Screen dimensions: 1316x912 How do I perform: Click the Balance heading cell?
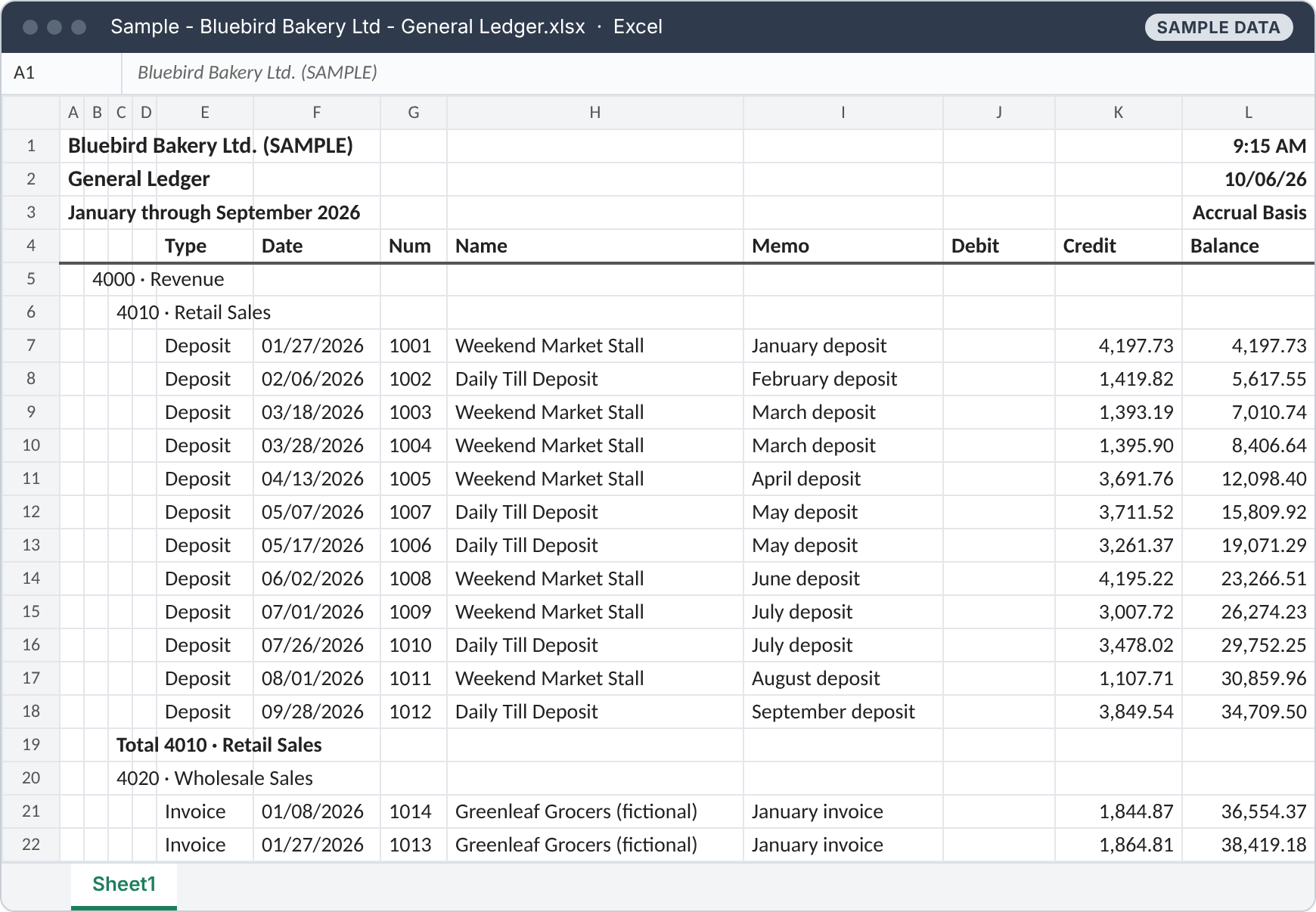pyautogui.click(x=1249, y=246)
